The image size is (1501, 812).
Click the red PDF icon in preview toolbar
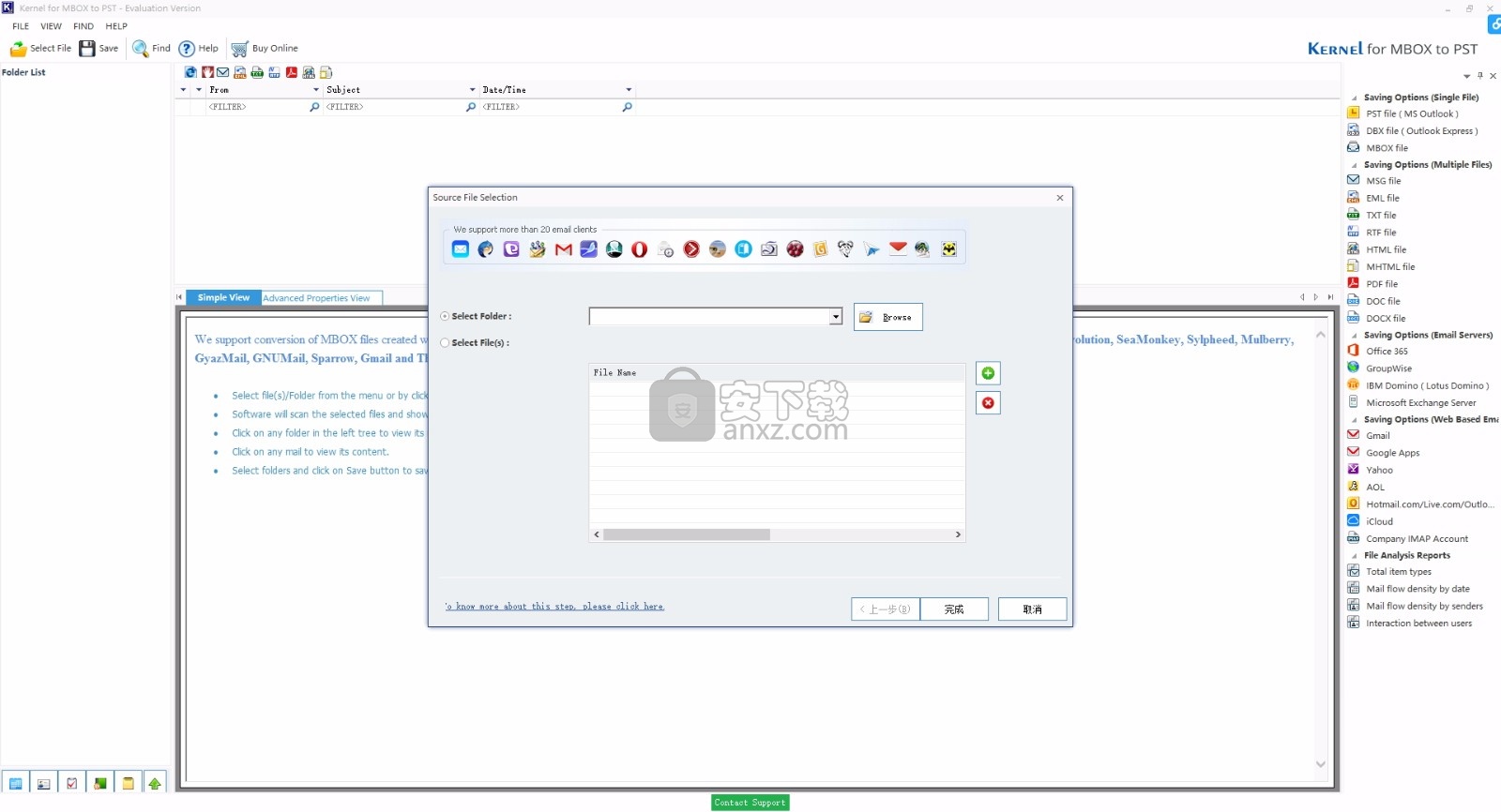click(292, 72)
